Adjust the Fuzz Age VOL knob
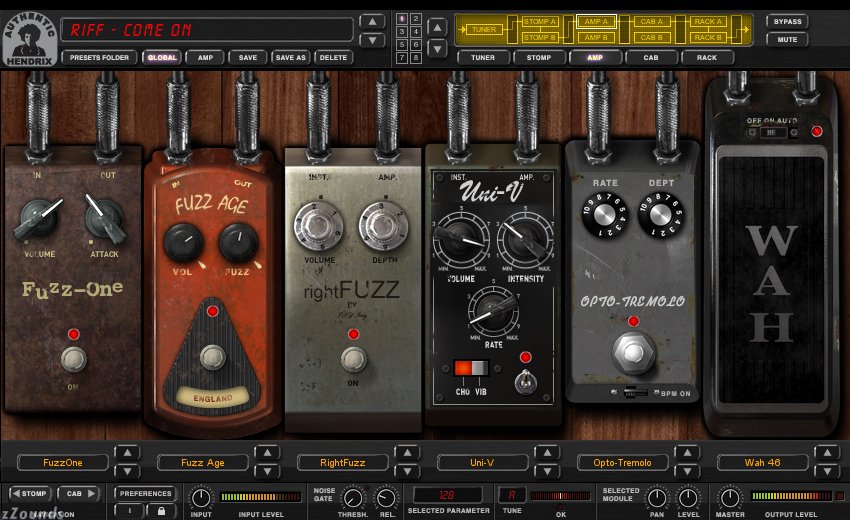Image resolution: width=850 pixels, height=520 pixels. 183,243
